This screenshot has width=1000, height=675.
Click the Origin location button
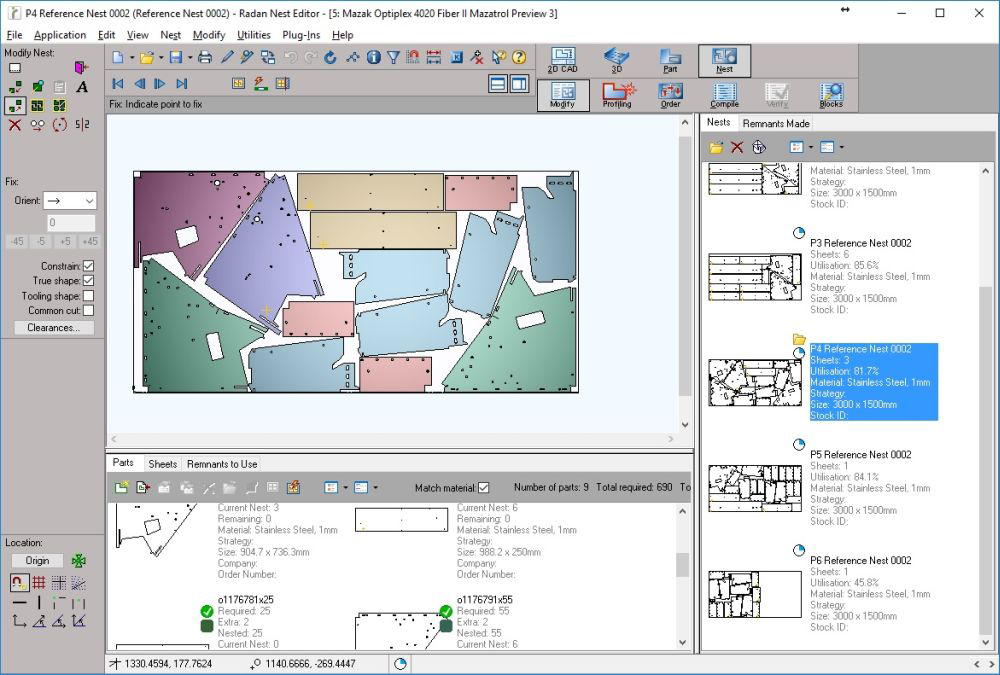(37, 561)
